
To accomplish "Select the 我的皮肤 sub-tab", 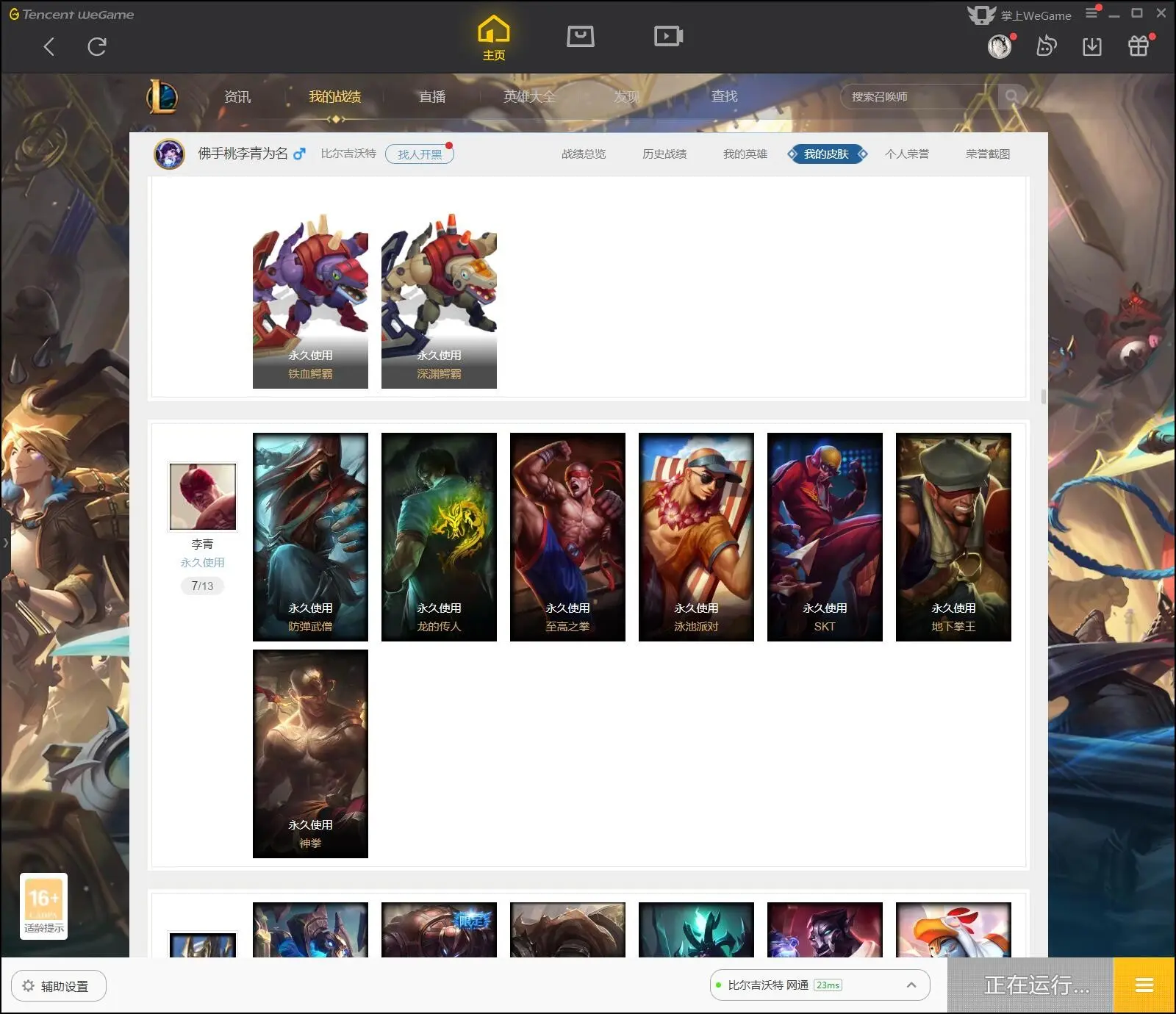I will coord(826,154).
